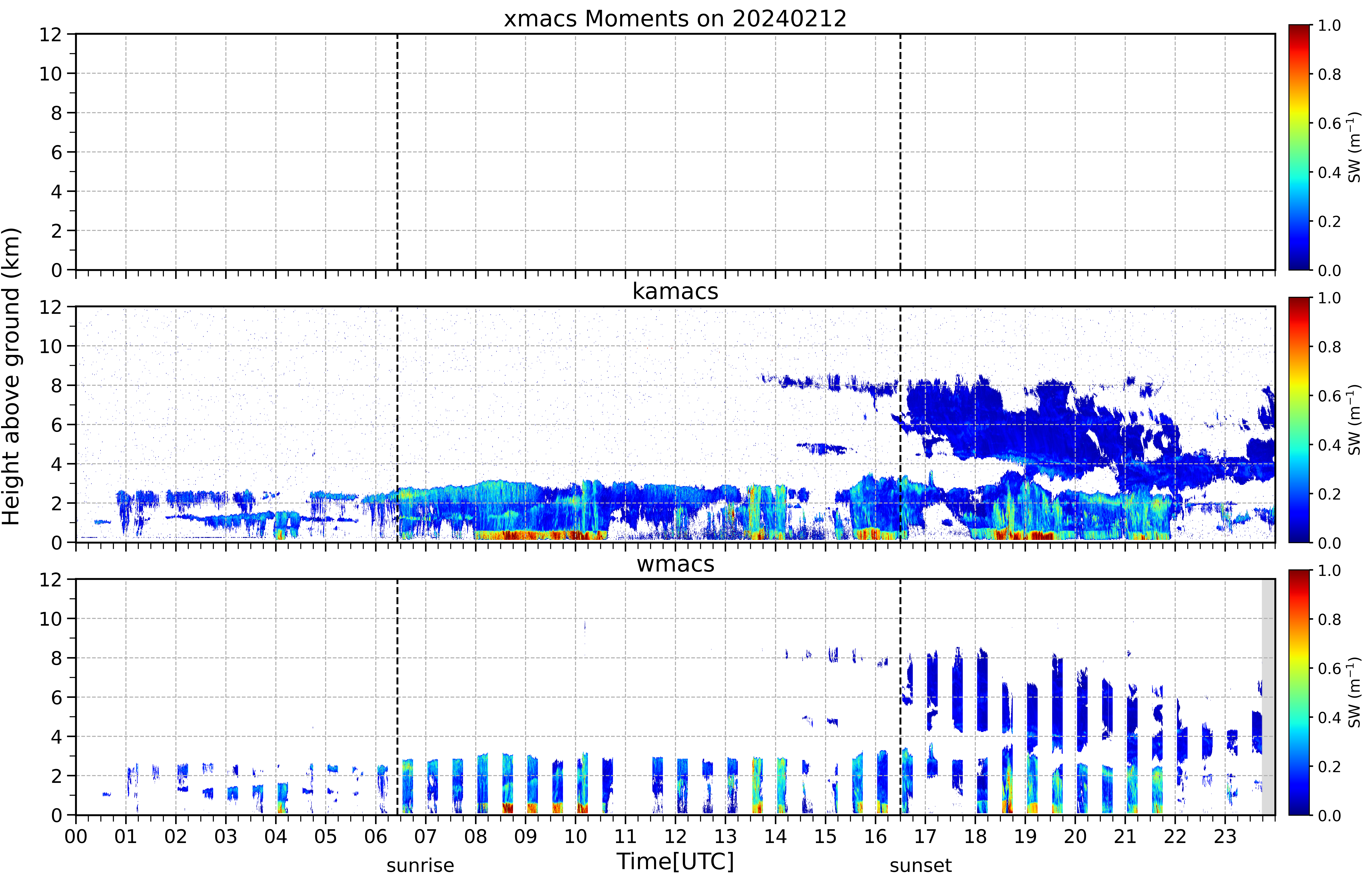Click the '6' height tick of the kamacs panel
1372x885 pixels.
[x=56, y=425]
